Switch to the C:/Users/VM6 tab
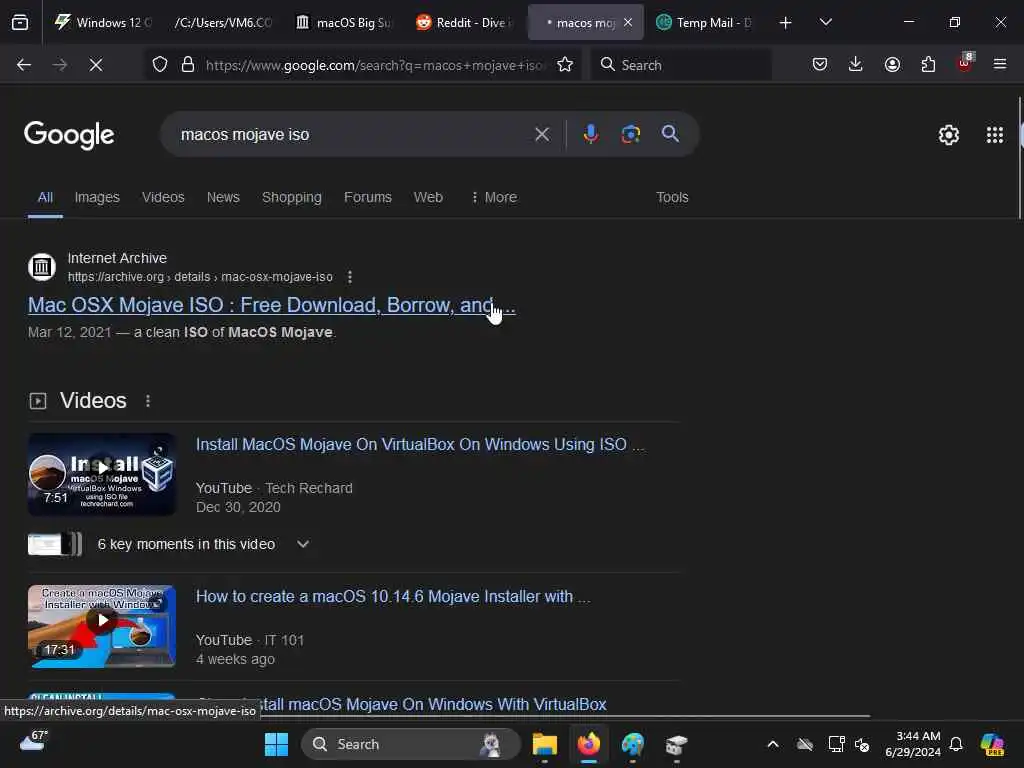1024x768 pixels. coord(223,23)
